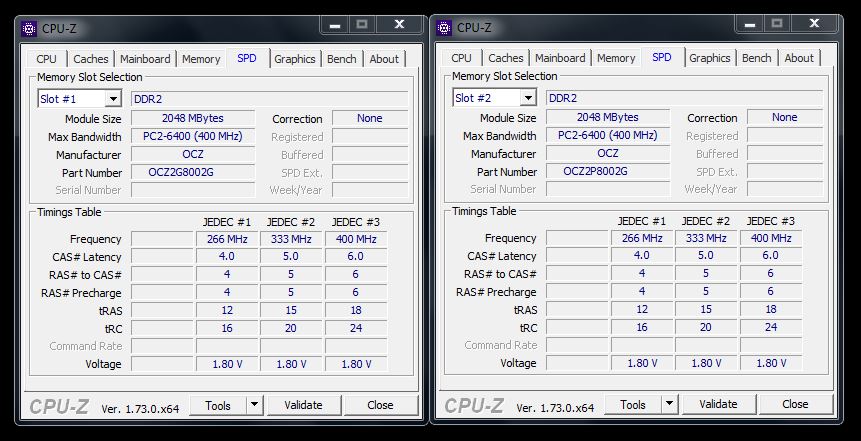Click the CPU-Z app icon in right window title bar

click(x=444, y=27)
